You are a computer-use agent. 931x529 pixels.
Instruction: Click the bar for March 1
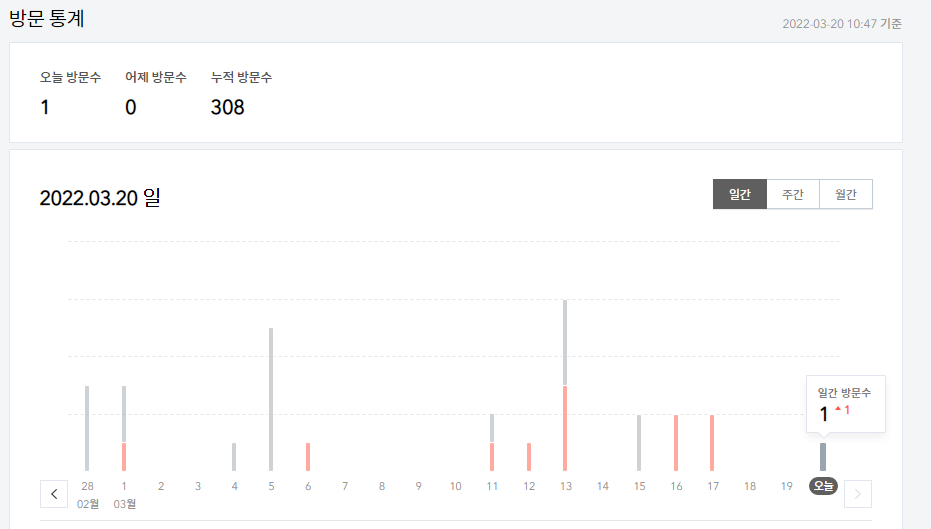(124, 429)
